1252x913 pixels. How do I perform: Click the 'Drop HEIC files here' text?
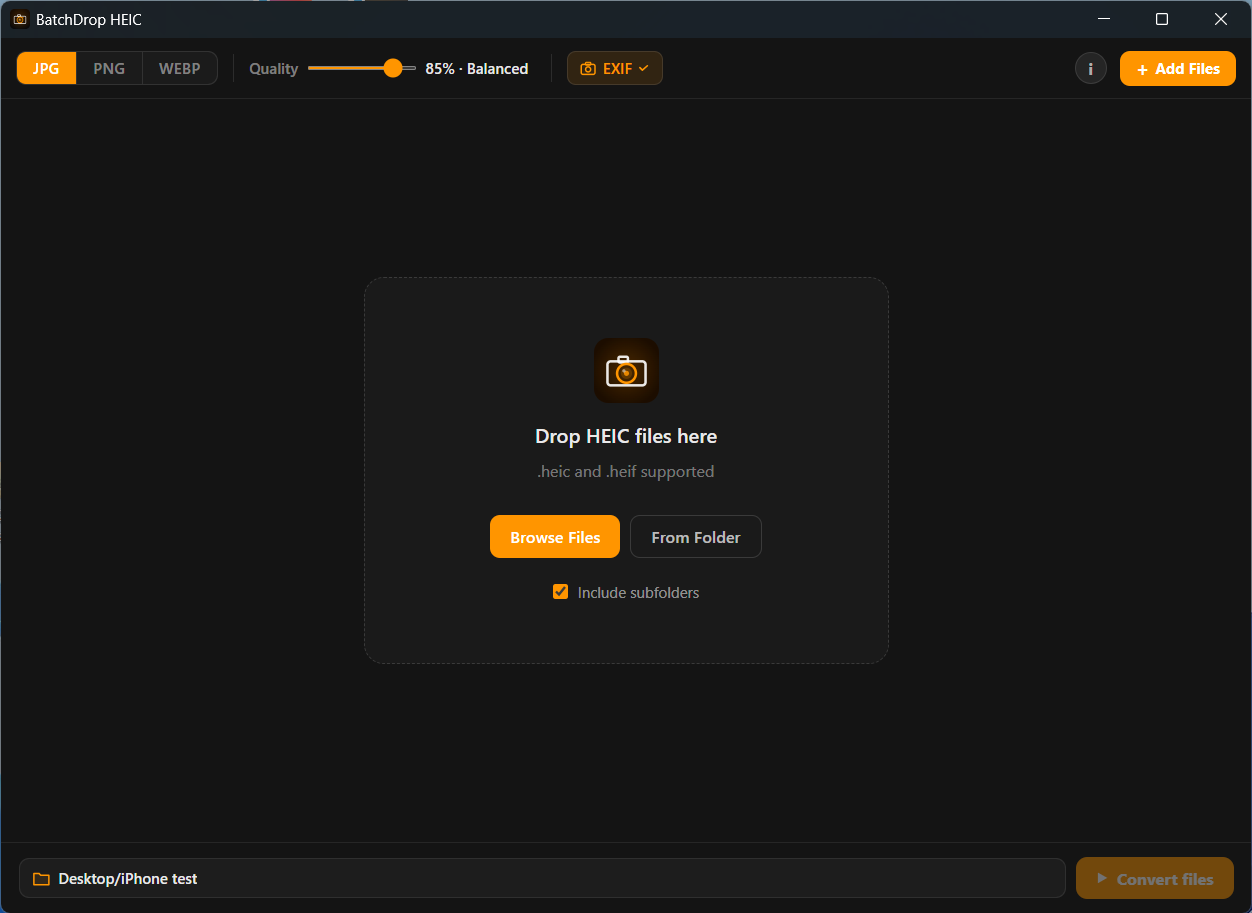pos(626,436)
